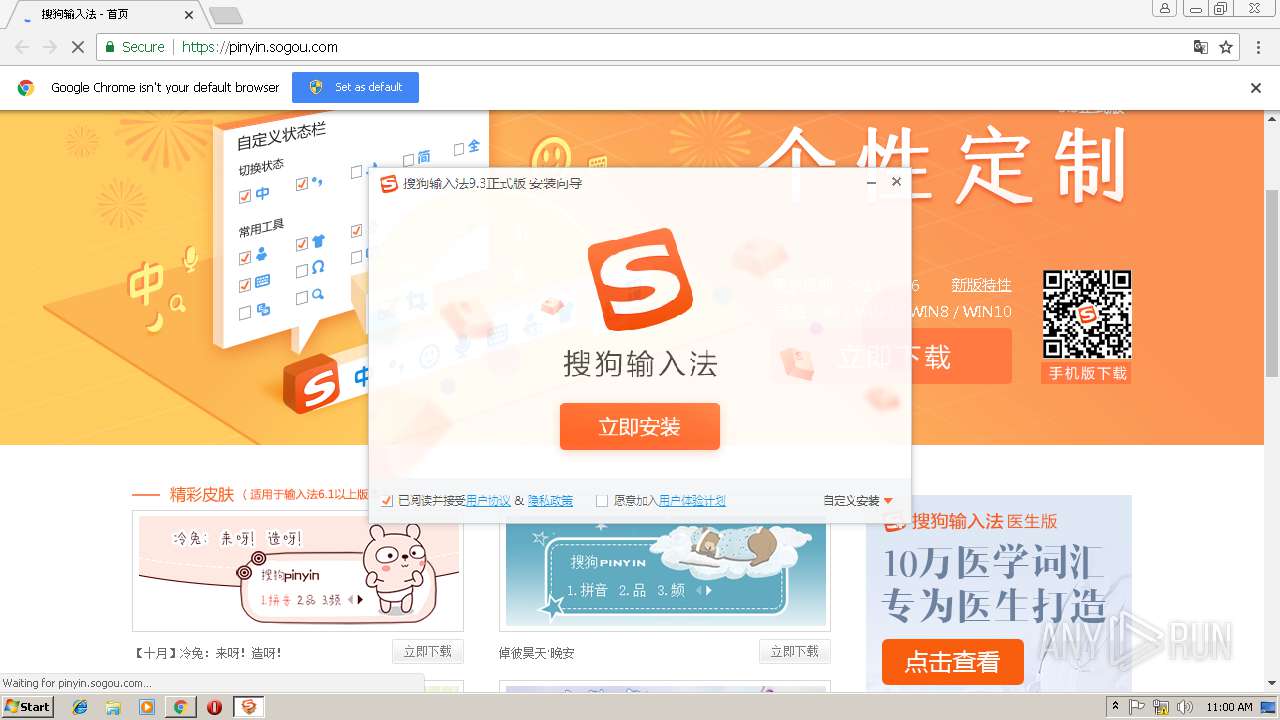Click the Chrome user profile icon
The width and height of the screenshot is (1280, 720).
(1165, 8)
